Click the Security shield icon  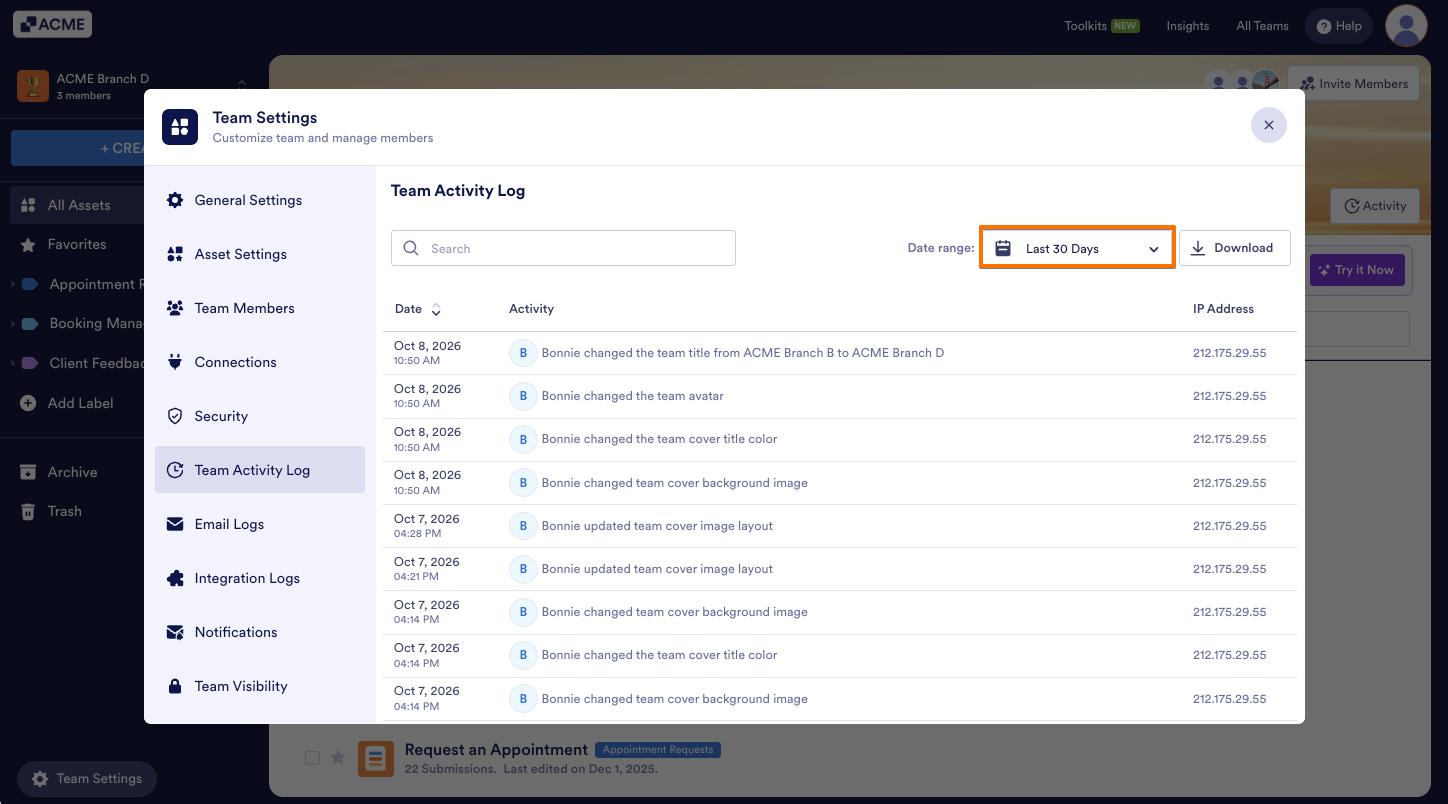point(175,416)
